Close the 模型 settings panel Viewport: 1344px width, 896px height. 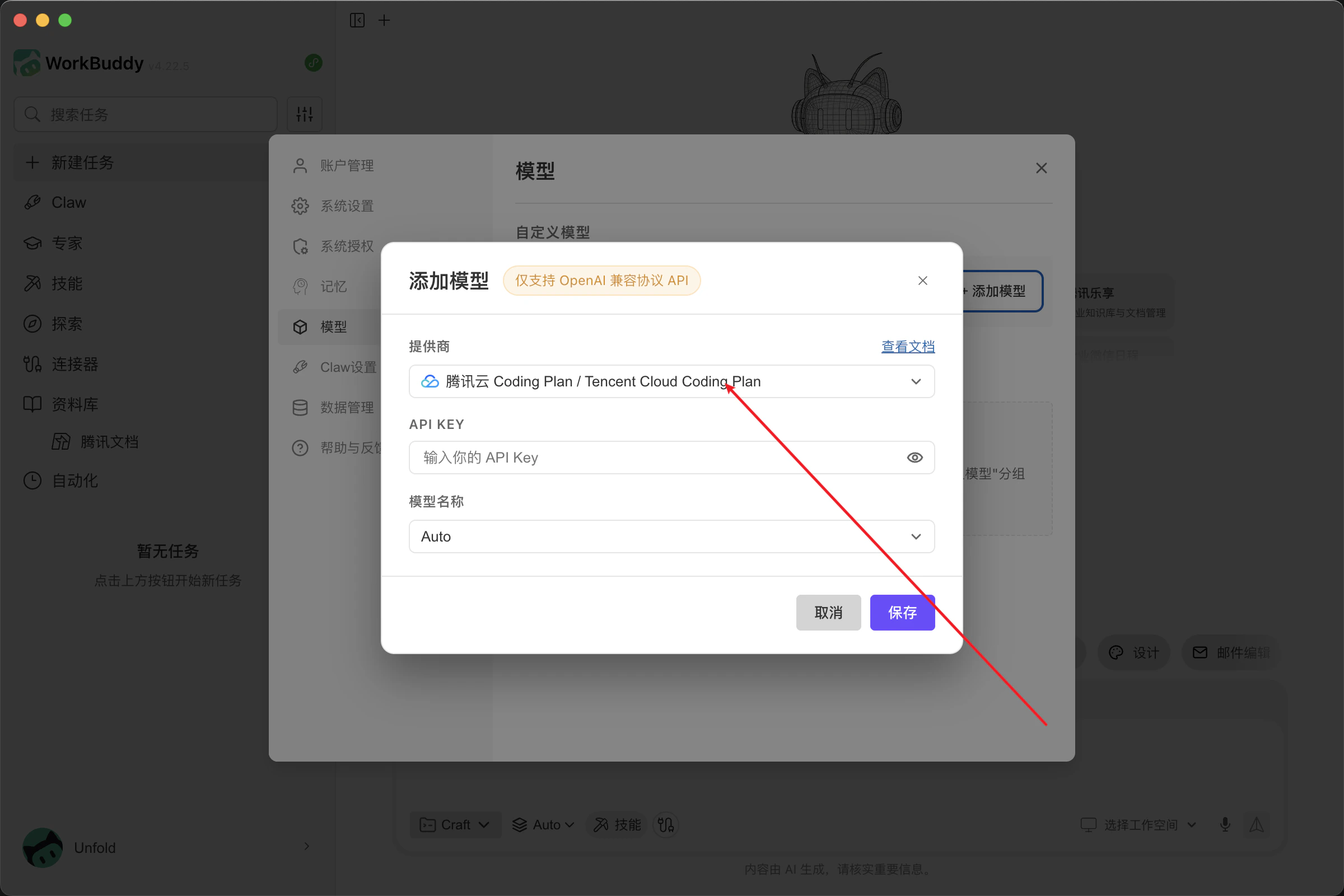coord(1041,168)
